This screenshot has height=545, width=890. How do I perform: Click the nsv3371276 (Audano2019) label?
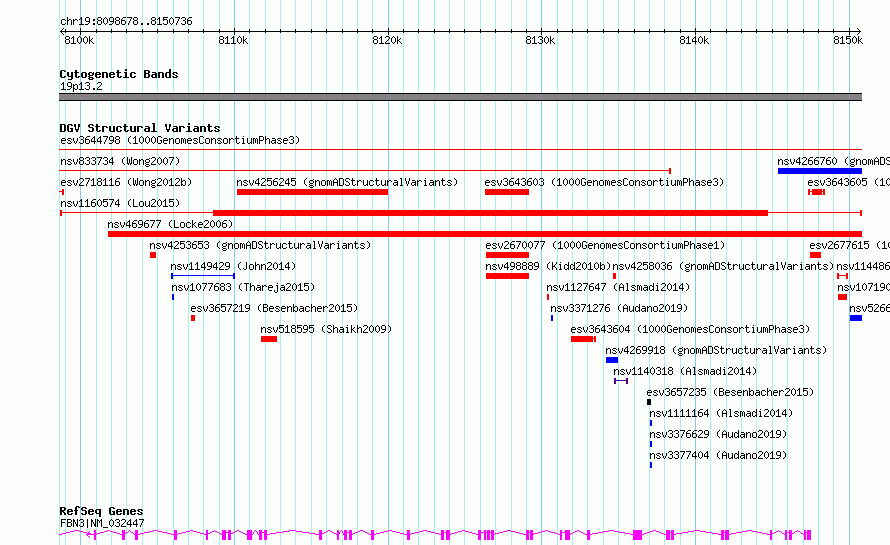(x=619, y=308)
